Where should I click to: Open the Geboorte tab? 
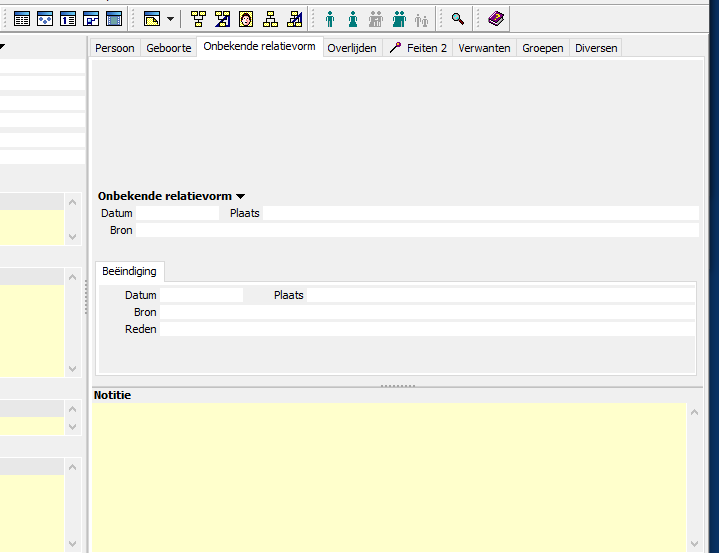tap(168, 48)
